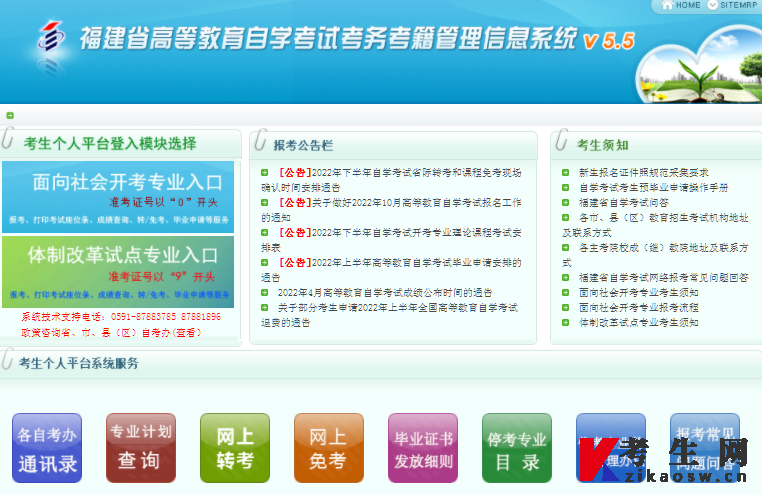Click 考生须知 panel heading
This screenshot has height=495, width=762.
click(603, 145)
